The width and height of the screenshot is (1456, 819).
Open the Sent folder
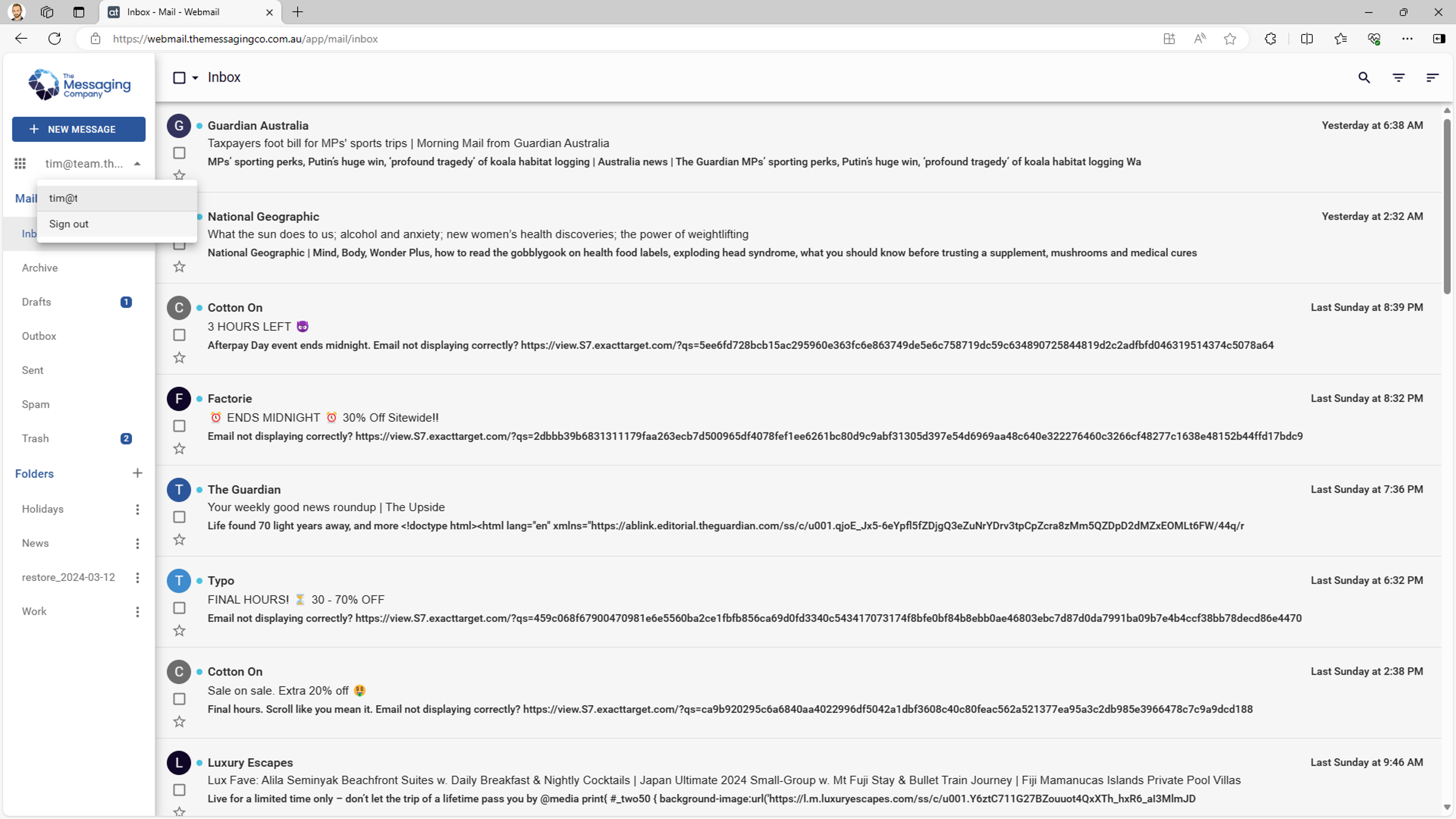coord(32,370)
